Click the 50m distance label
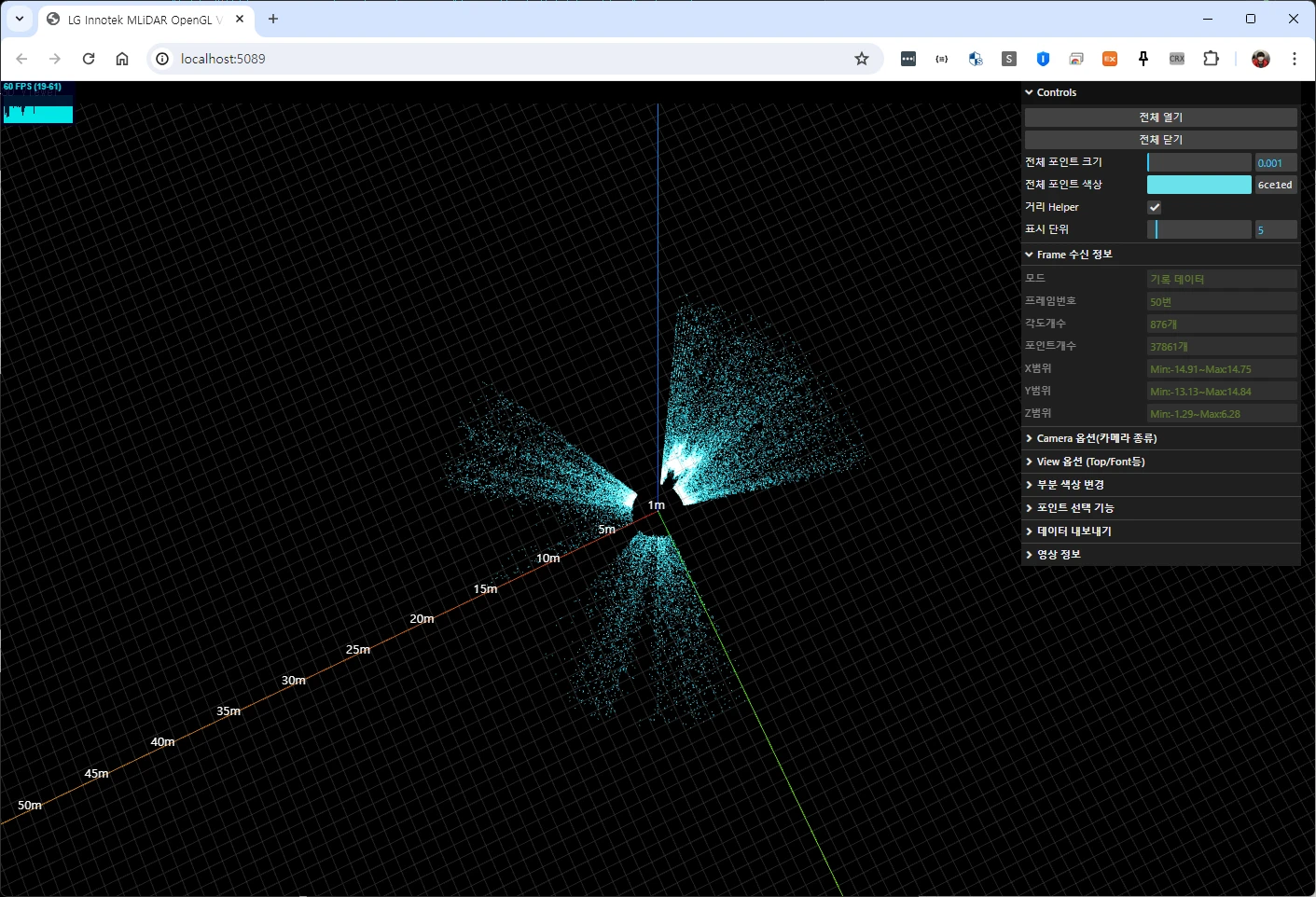This screenshot has height=897, width=1316. point(30,805)
